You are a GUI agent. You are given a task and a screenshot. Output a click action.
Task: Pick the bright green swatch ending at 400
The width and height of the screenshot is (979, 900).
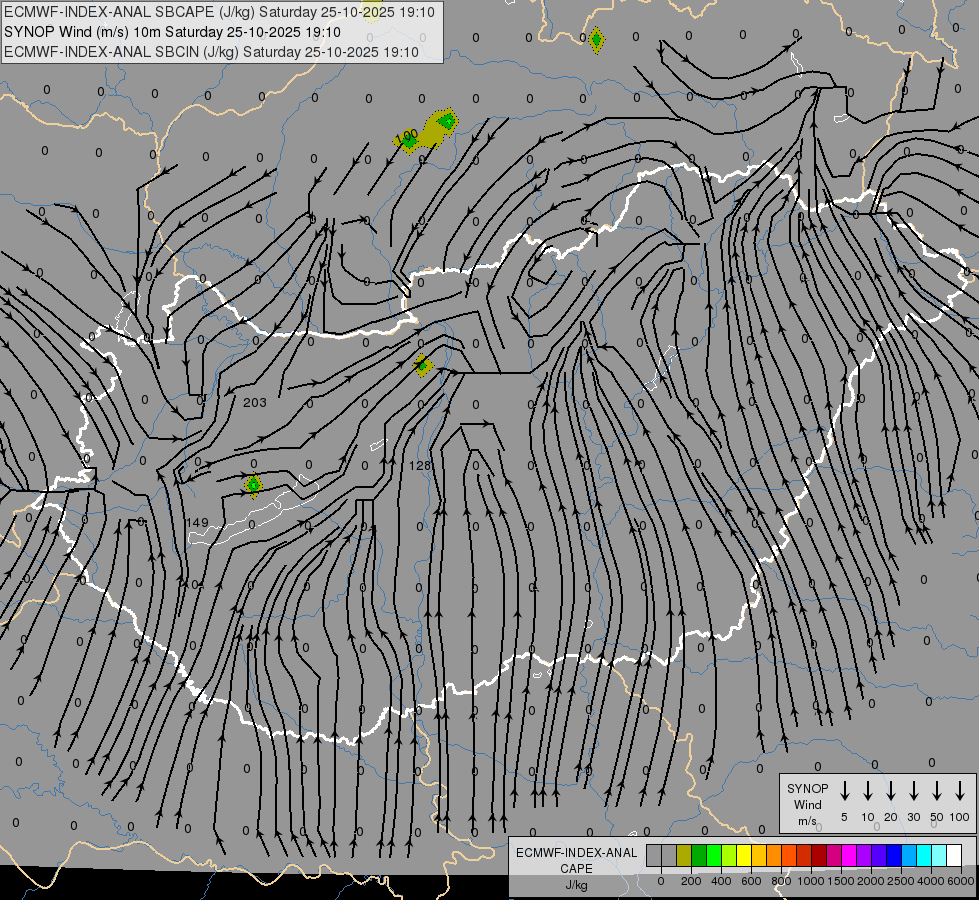(714, 856)
